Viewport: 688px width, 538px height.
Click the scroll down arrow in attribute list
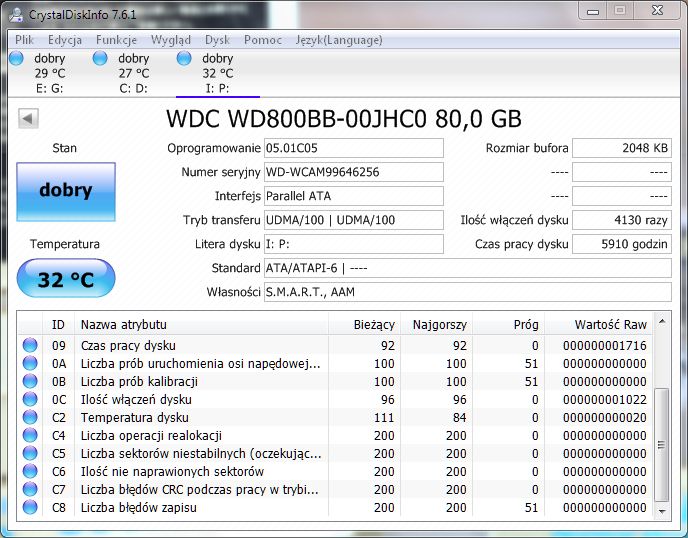point(662,511)
